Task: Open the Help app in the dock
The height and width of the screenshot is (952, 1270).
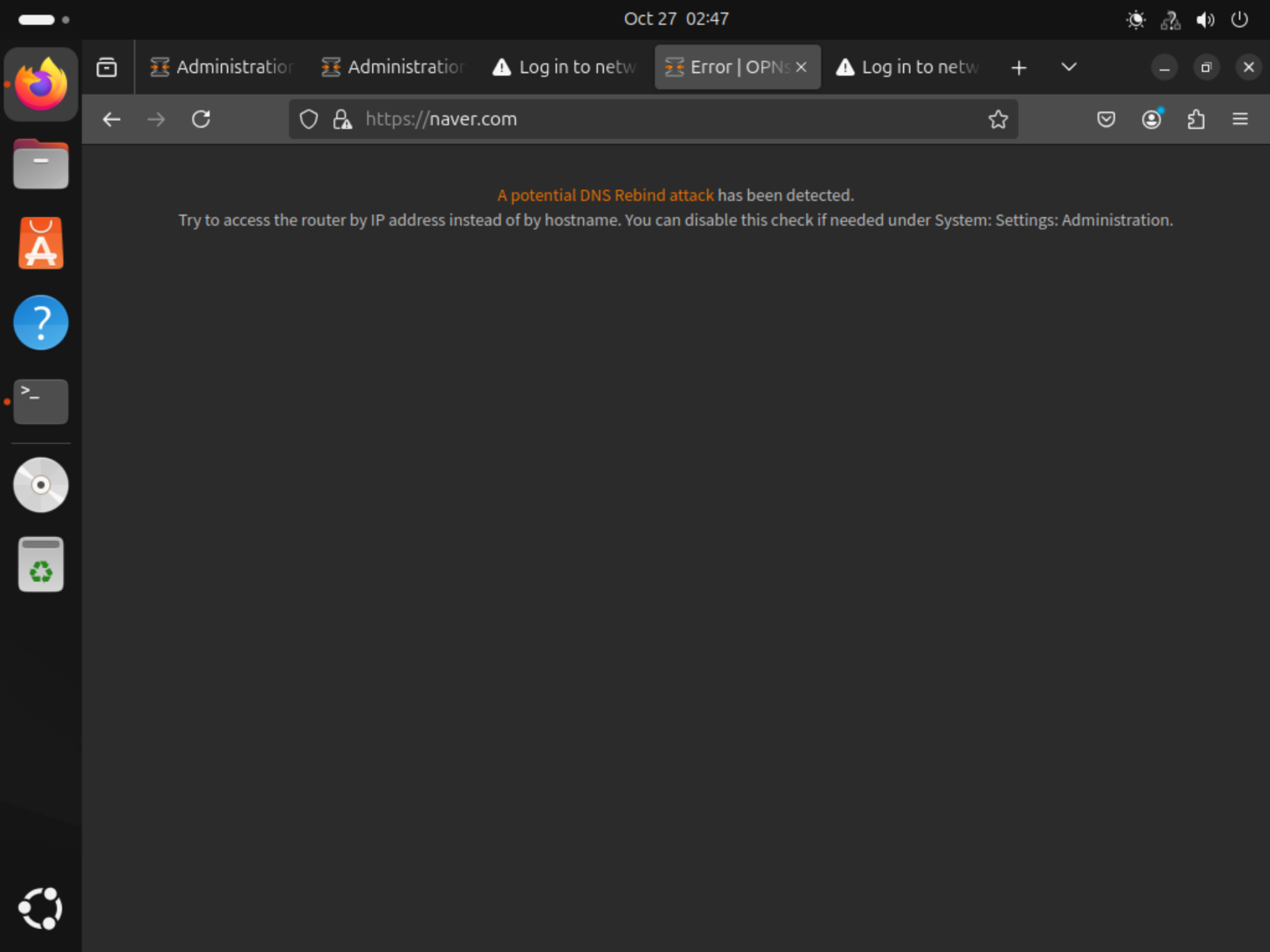Action: (x=41, y=323)
